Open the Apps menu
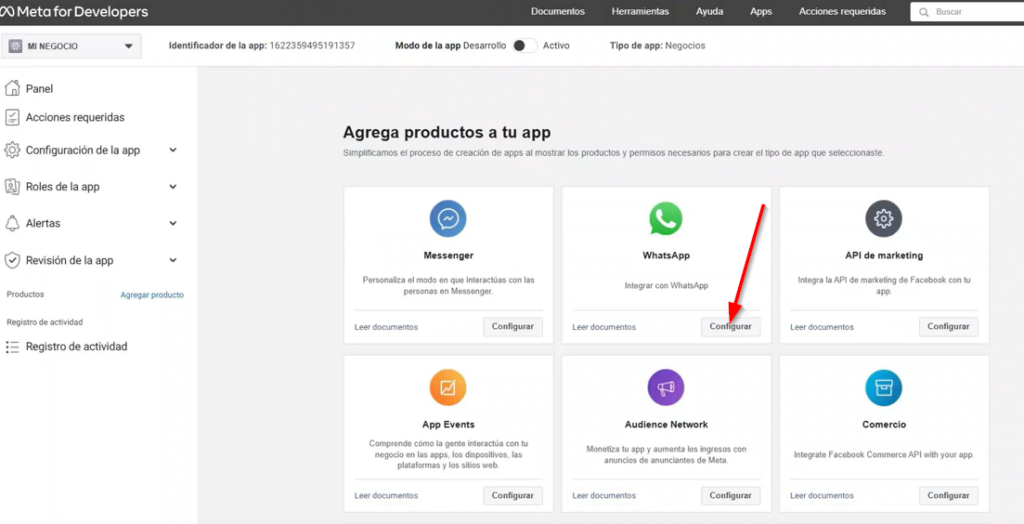The height and width of the screenshot is (524, 1024). coord(761,12)
